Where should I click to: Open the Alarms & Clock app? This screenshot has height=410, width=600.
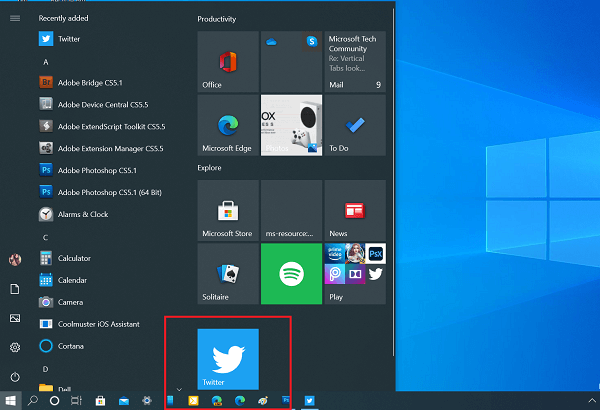(x=73, y=214)
